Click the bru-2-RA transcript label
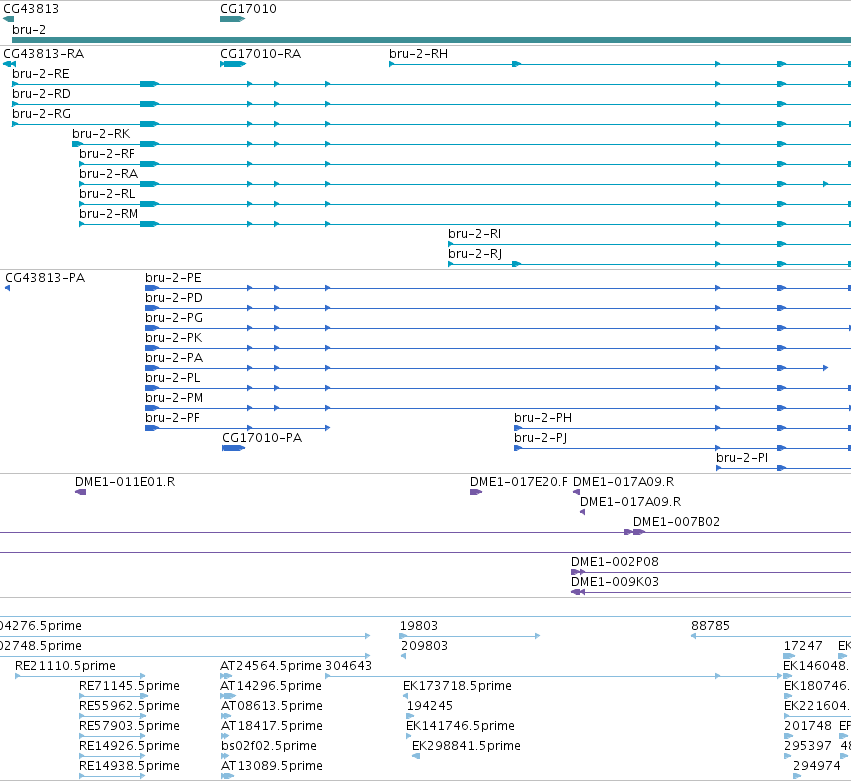The height and width of the screenshot is (781, 851). 109,174
